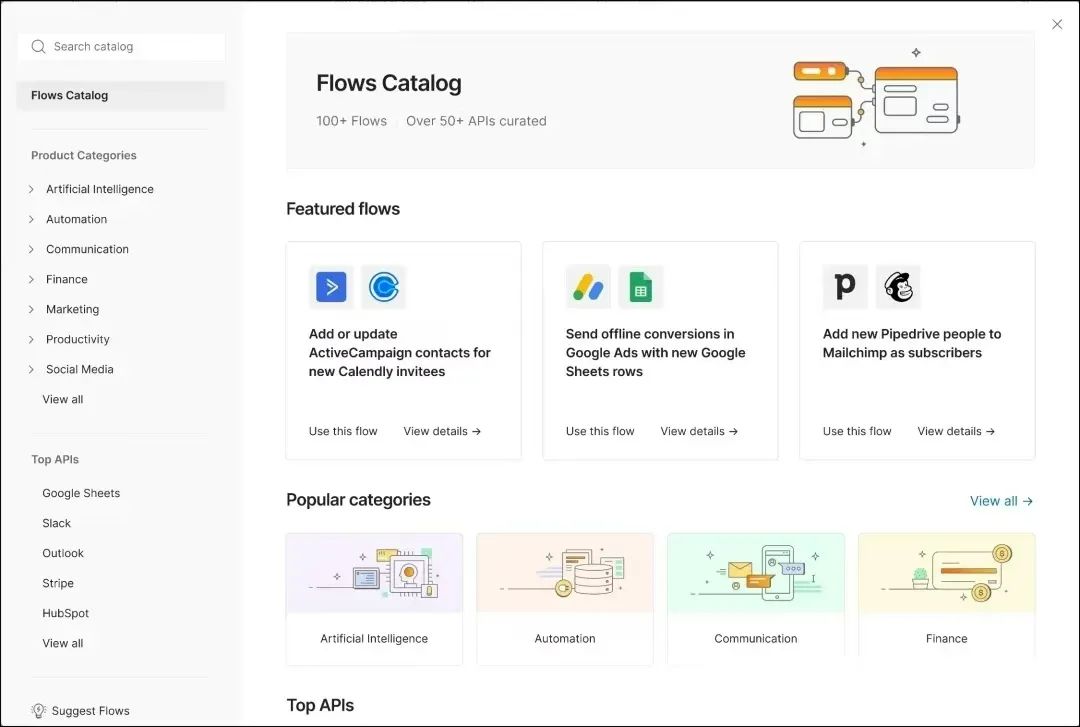View details of Google Ads conversions flow
1080x727 pixels.
tap(699, 431)
